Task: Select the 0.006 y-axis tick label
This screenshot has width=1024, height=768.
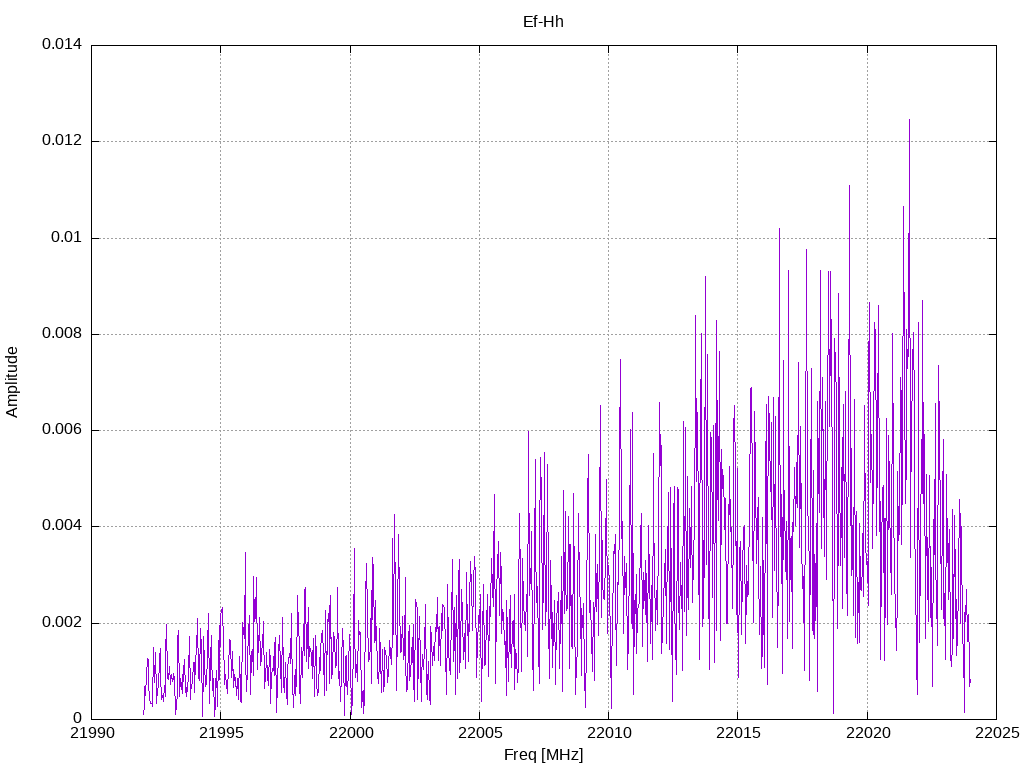Action: [x=62, y=430]
